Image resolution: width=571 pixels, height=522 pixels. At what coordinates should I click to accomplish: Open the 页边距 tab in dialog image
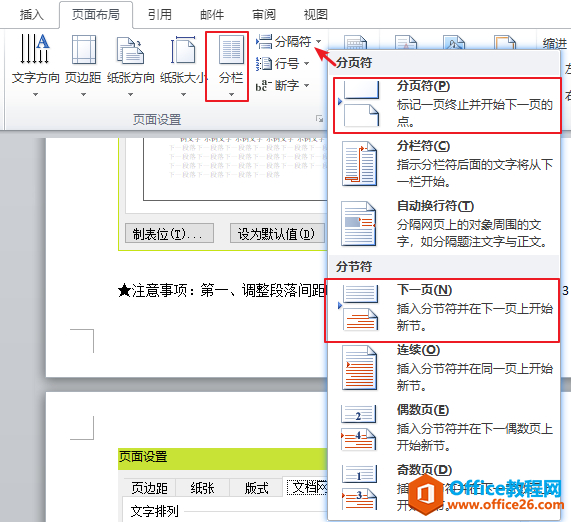click(149, 488)
